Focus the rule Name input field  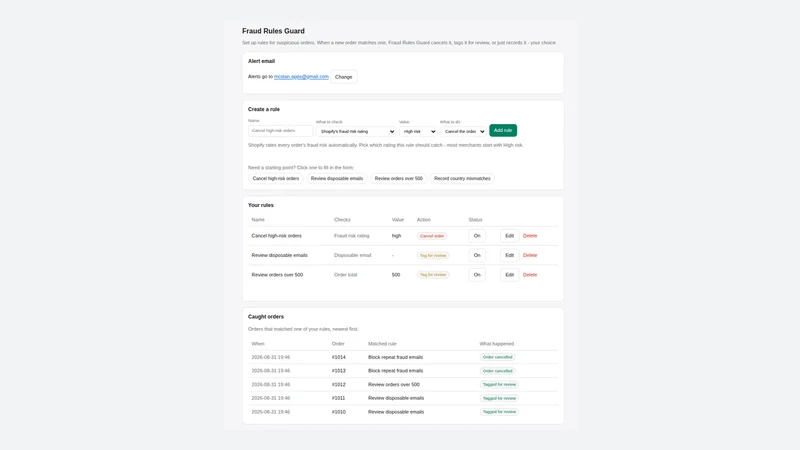click(x=280, y=131)
